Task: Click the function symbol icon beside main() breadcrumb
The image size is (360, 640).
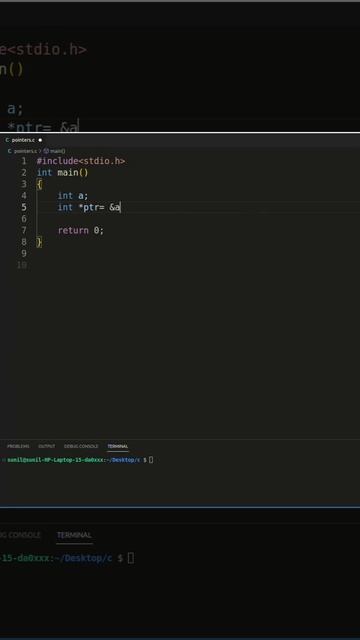Action: coord(46,151)
